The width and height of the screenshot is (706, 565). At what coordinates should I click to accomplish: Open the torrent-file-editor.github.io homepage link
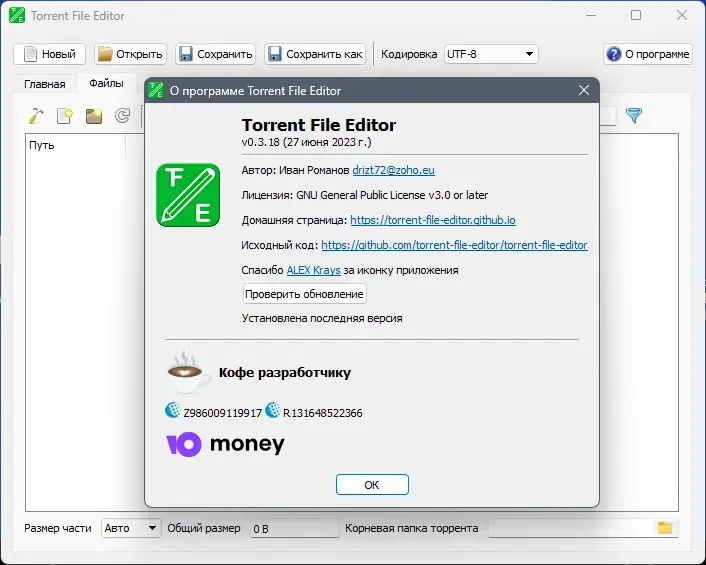[x=433, y=220]
